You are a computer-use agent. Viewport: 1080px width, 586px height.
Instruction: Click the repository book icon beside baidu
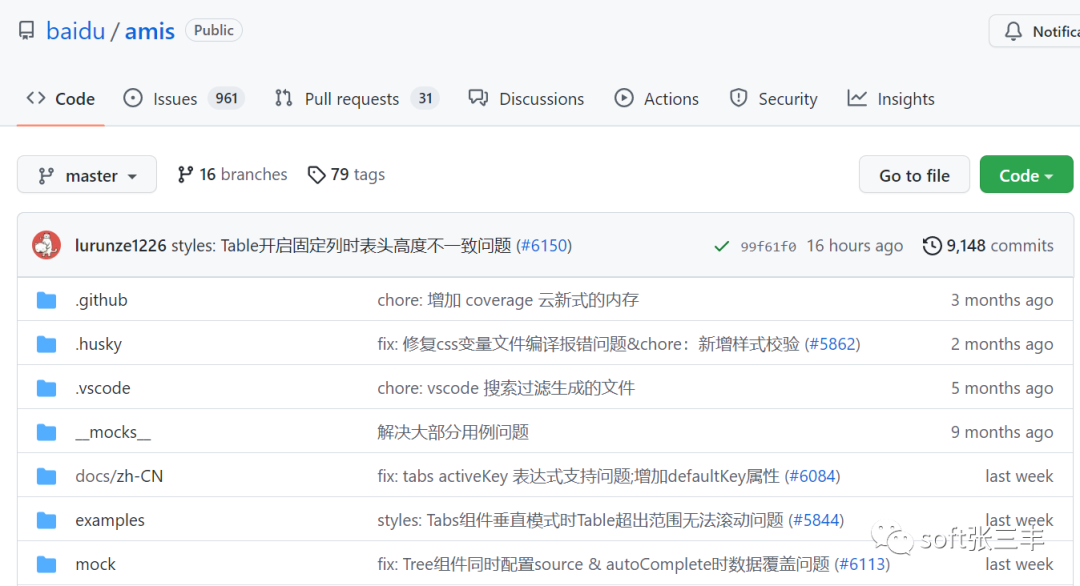tap(27, 31)
